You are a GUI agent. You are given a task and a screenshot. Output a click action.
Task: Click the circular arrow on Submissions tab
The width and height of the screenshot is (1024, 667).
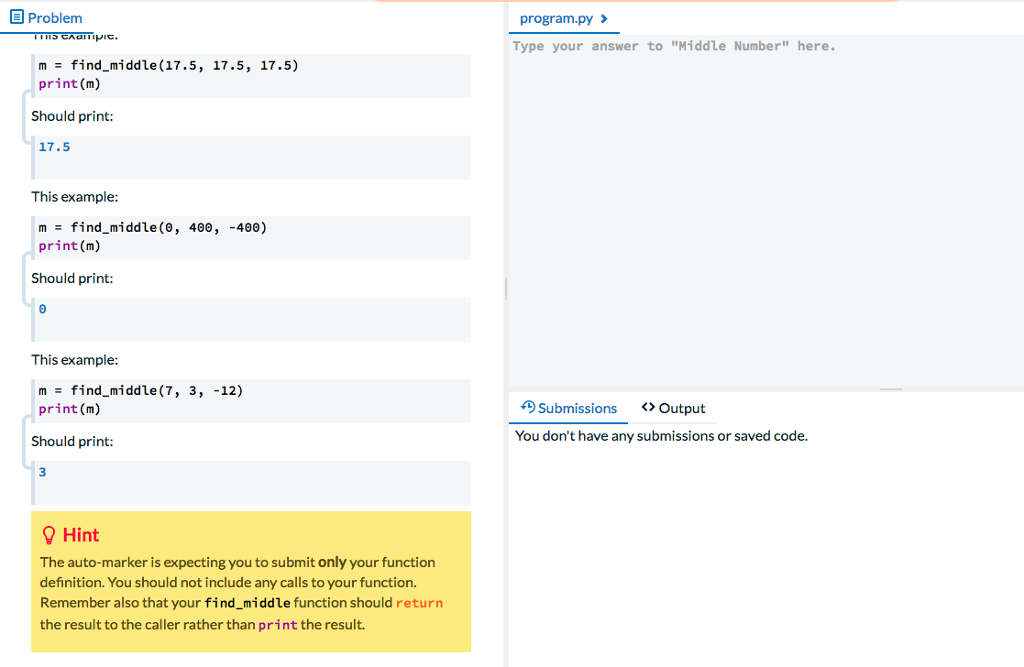click(x=527, y=407)
